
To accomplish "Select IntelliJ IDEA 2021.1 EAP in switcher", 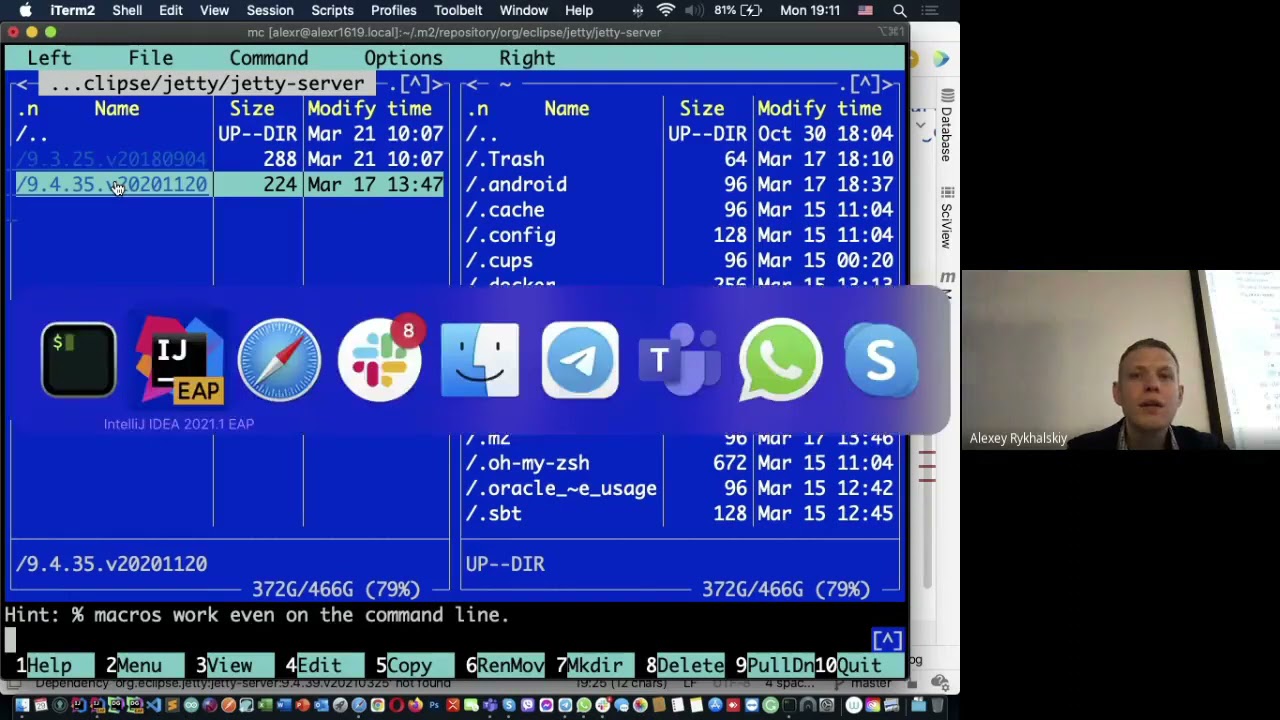I will (179, 360).
